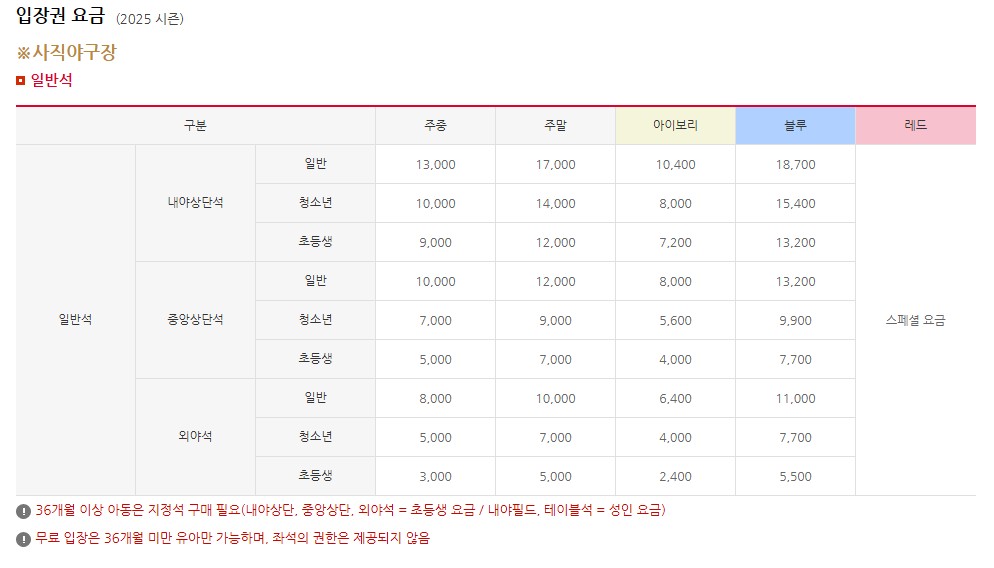This screenshot has width=994, height=568.
Task: Click the 일반 label in the 중앙상단석 group
Action: coord(315,281)
